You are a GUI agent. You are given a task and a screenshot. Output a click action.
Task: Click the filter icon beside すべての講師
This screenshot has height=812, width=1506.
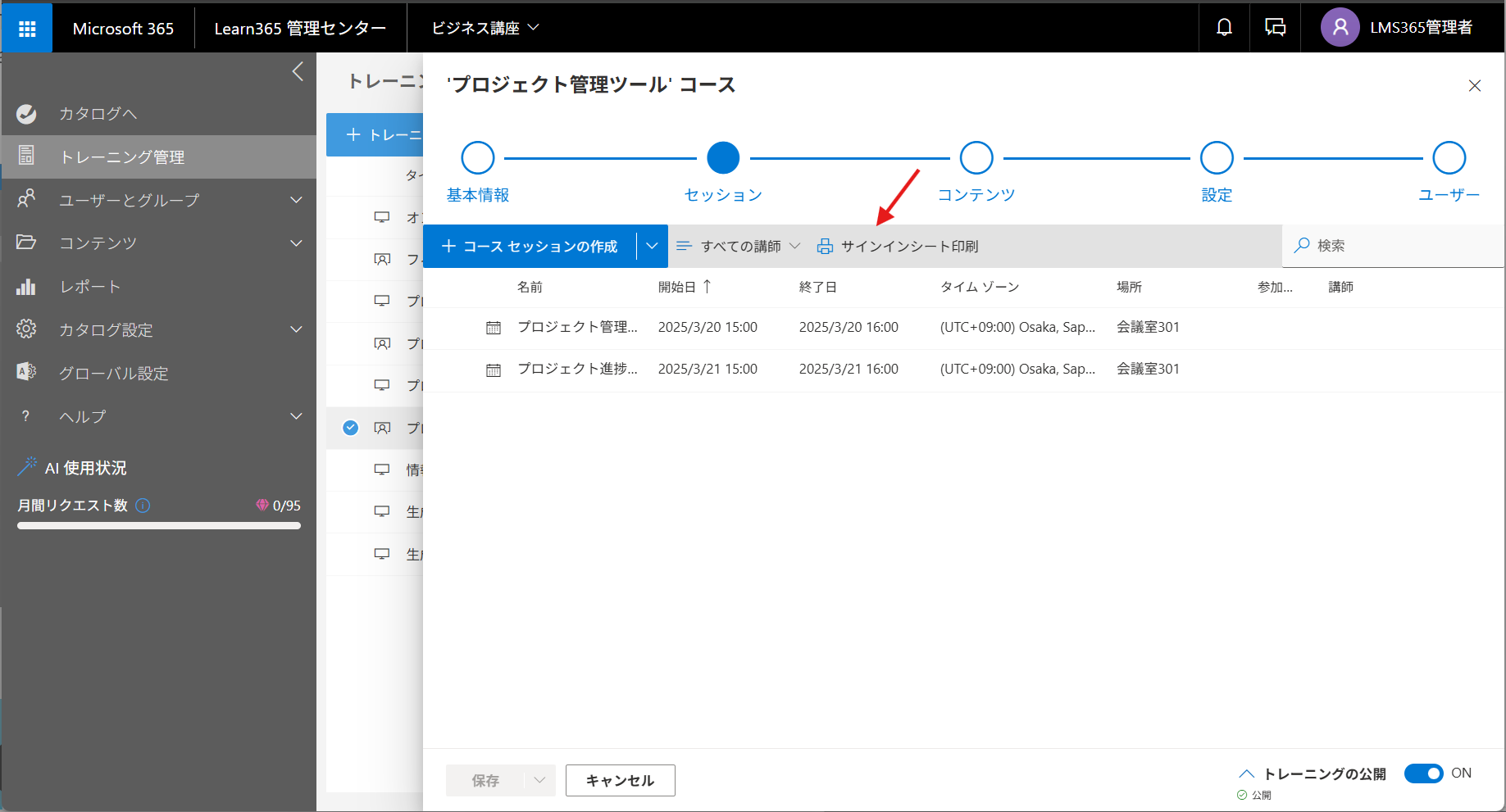tap(684, 246)
